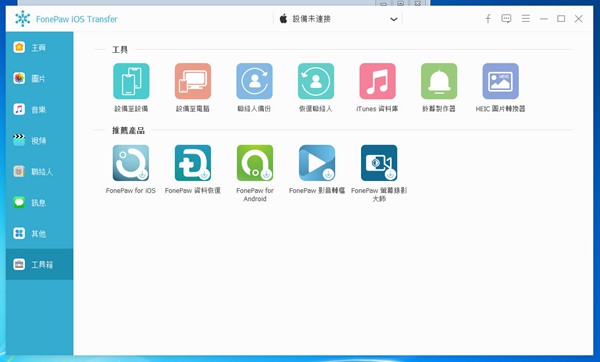Open the hamburger menu in title bar
The image size is (600, 362).
526,19
